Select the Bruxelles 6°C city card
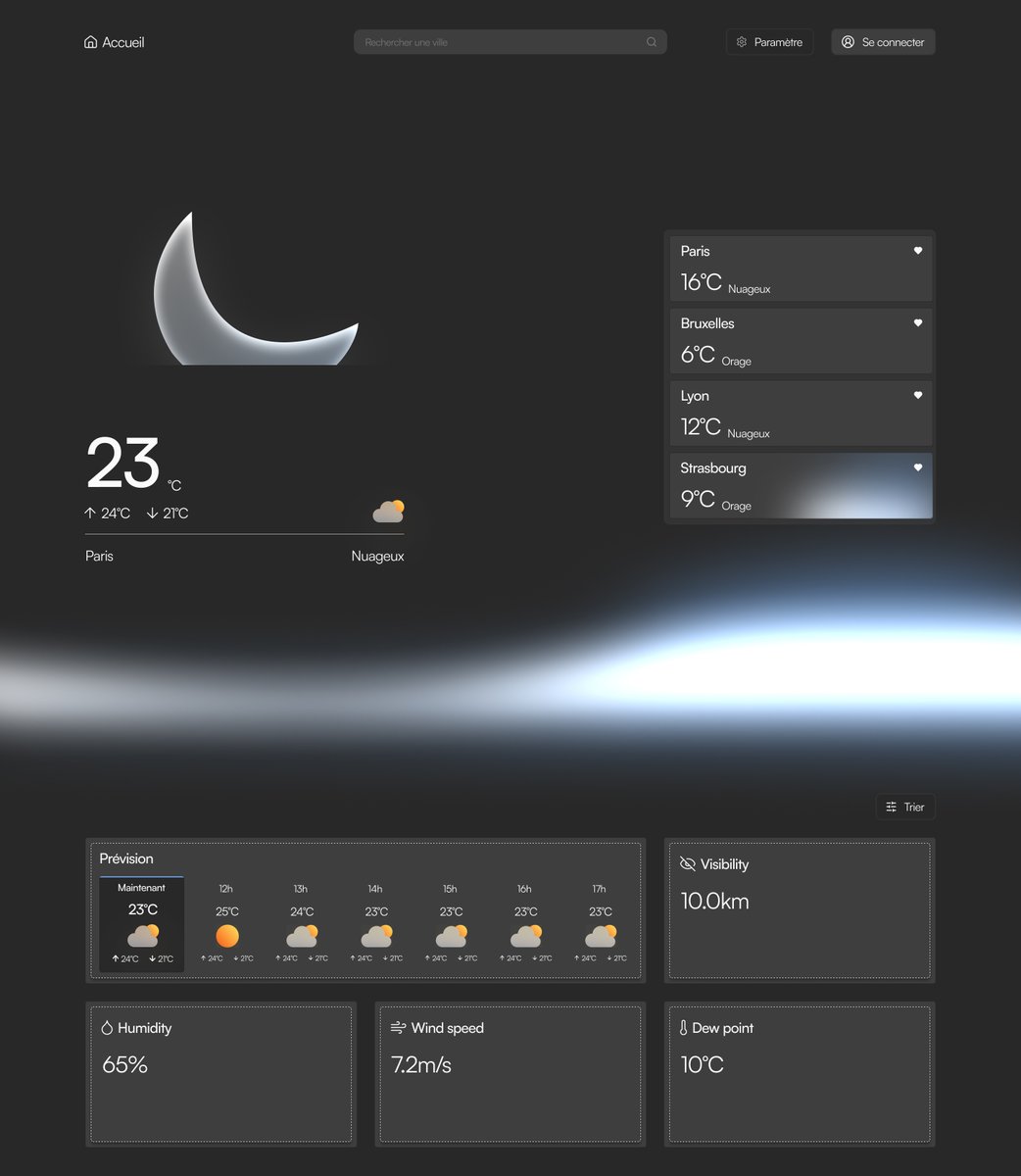The image size is (1021, 1176). point(801,341)
